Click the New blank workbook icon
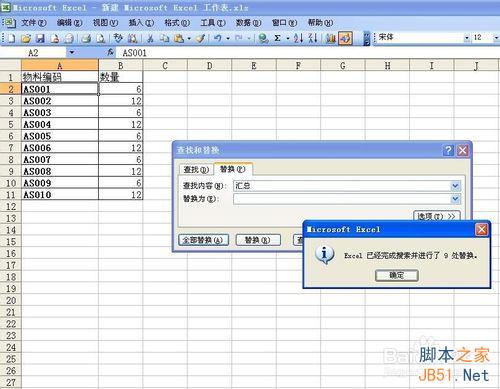Screen dimensions: 500x389 11,38
